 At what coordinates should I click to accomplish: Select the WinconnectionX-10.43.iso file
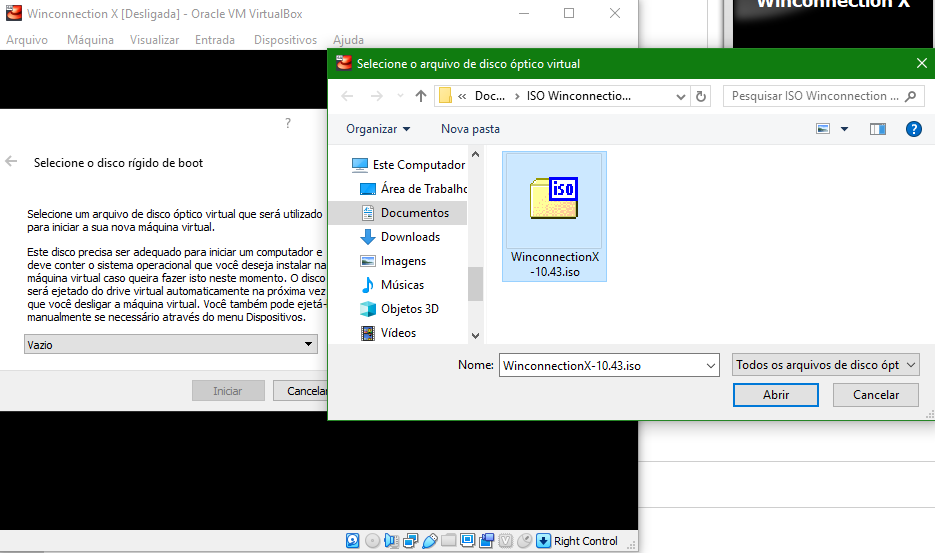coord(555,216)
